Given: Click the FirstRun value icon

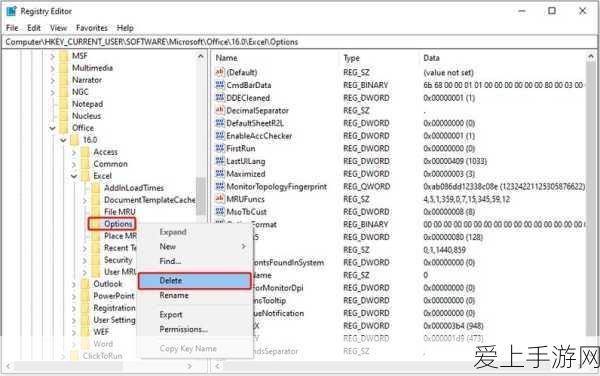Looking at the screenshot, I should 220,148.
